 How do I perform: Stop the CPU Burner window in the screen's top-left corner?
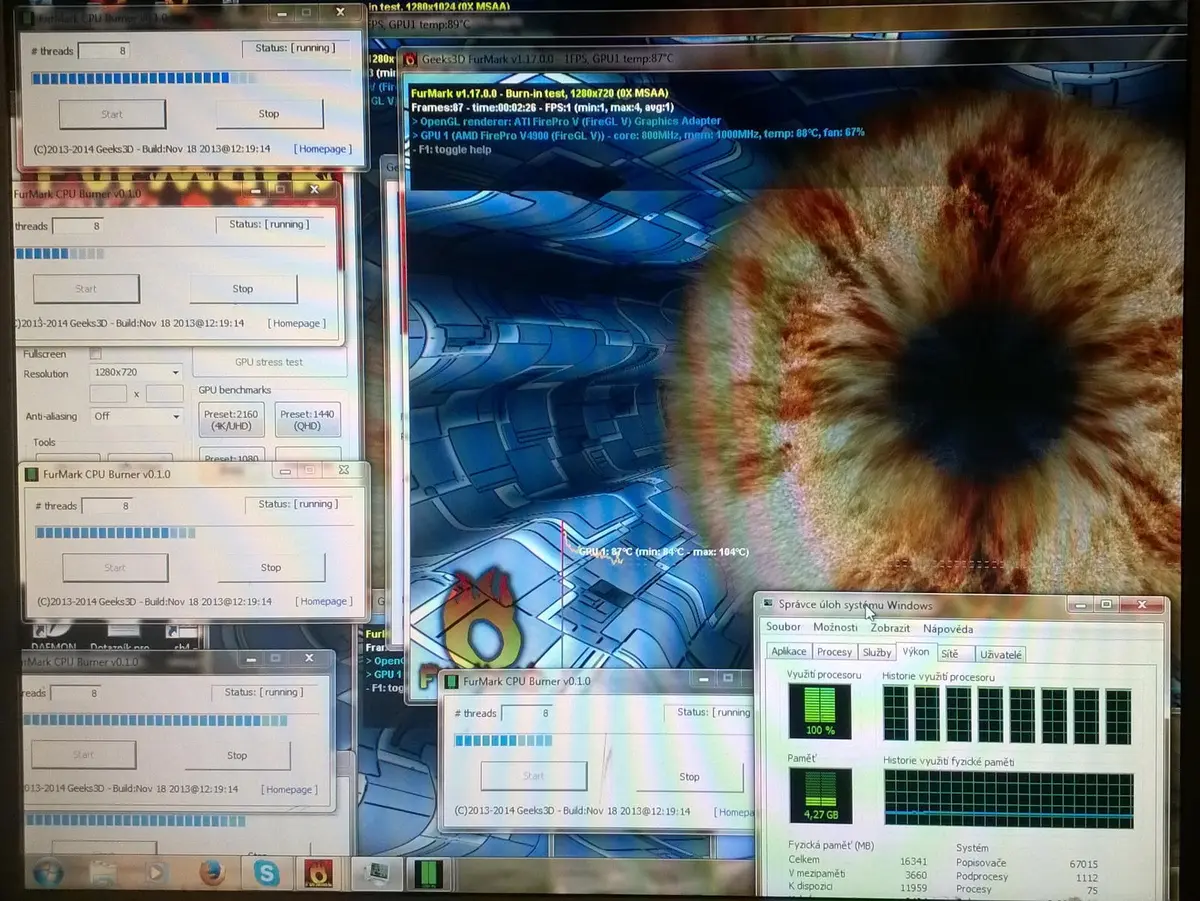[x=269, y=114]
